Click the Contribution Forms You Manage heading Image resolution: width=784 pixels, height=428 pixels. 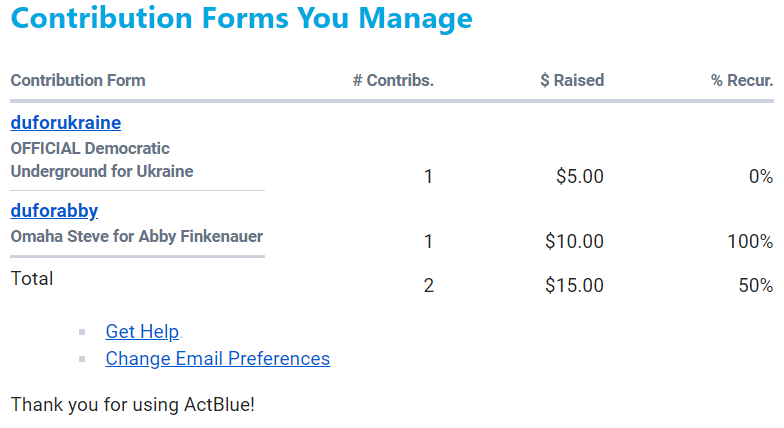pyautogui.click(x=241, y=18)
